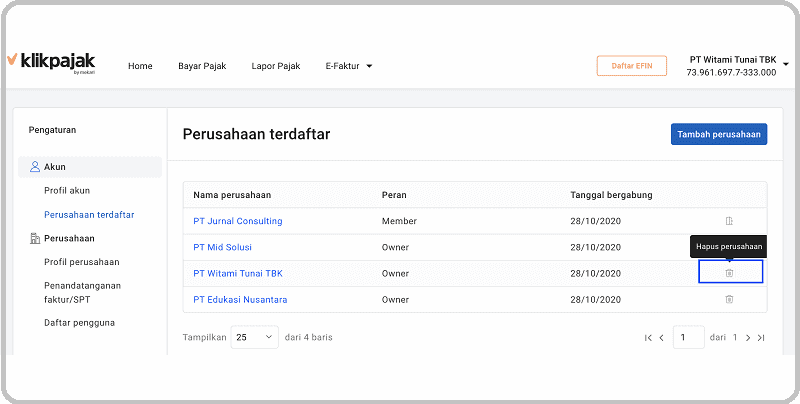Click the Member role cell
The image size is (800, 404).
point(399,221)
